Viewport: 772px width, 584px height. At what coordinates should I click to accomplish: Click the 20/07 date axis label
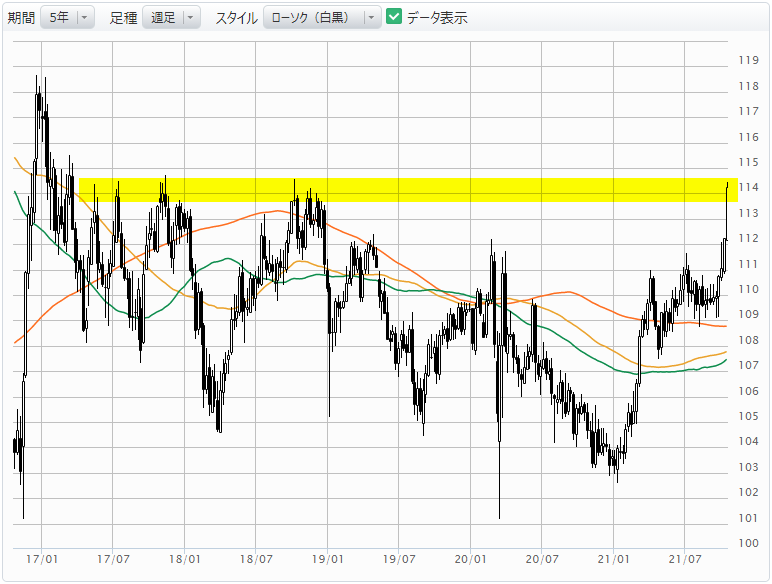[542, 559]
